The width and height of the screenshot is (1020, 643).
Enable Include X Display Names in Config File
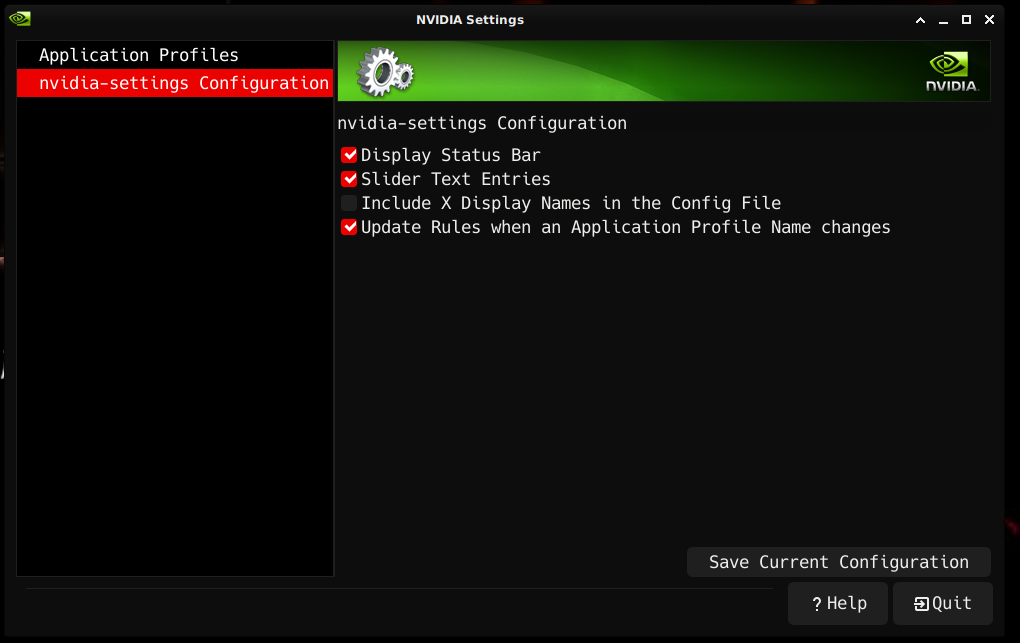click(349, 203)
